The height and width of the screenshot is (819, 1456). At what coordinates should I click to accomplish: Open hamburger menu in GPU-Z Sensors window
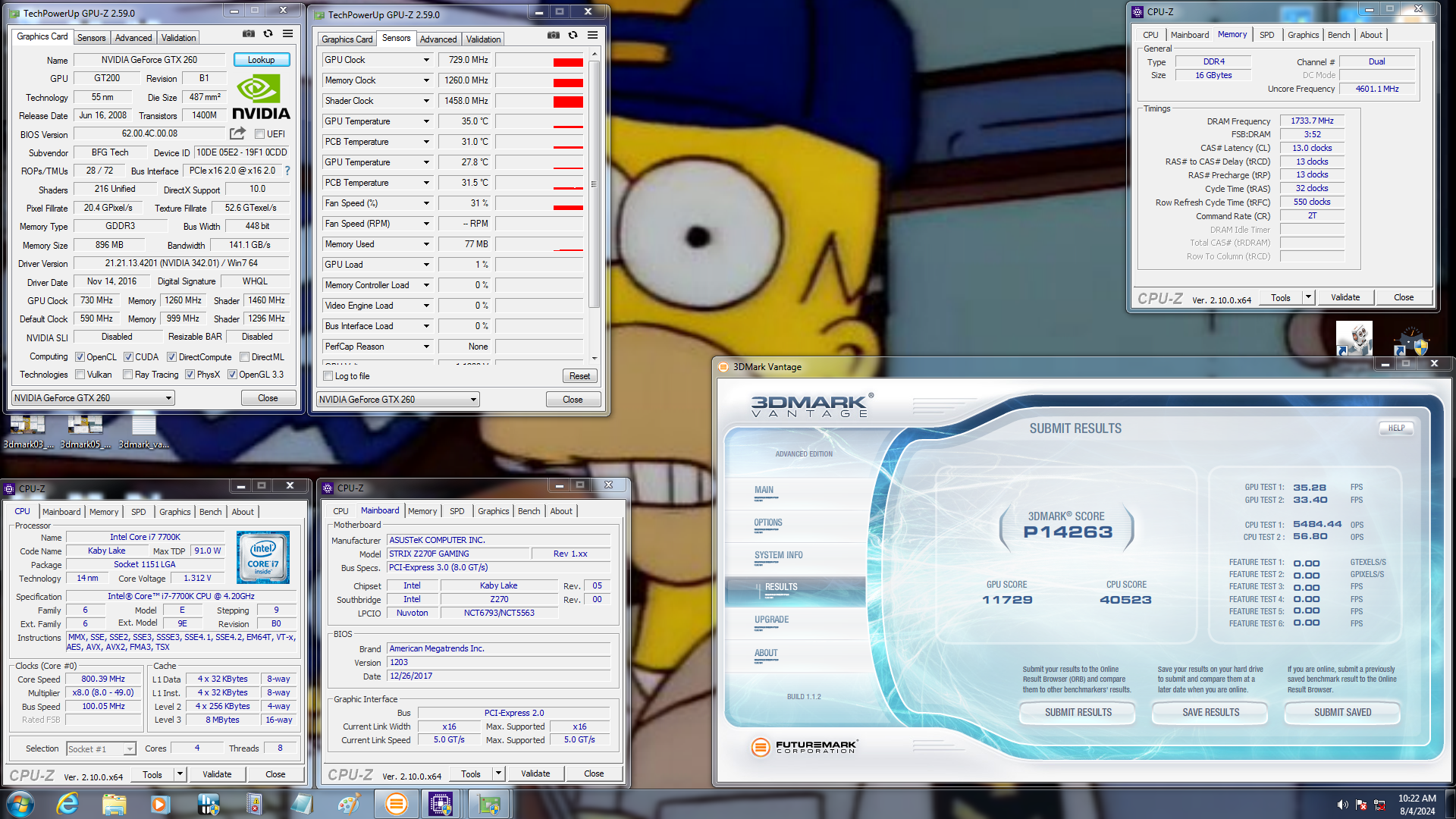point(593,36)
